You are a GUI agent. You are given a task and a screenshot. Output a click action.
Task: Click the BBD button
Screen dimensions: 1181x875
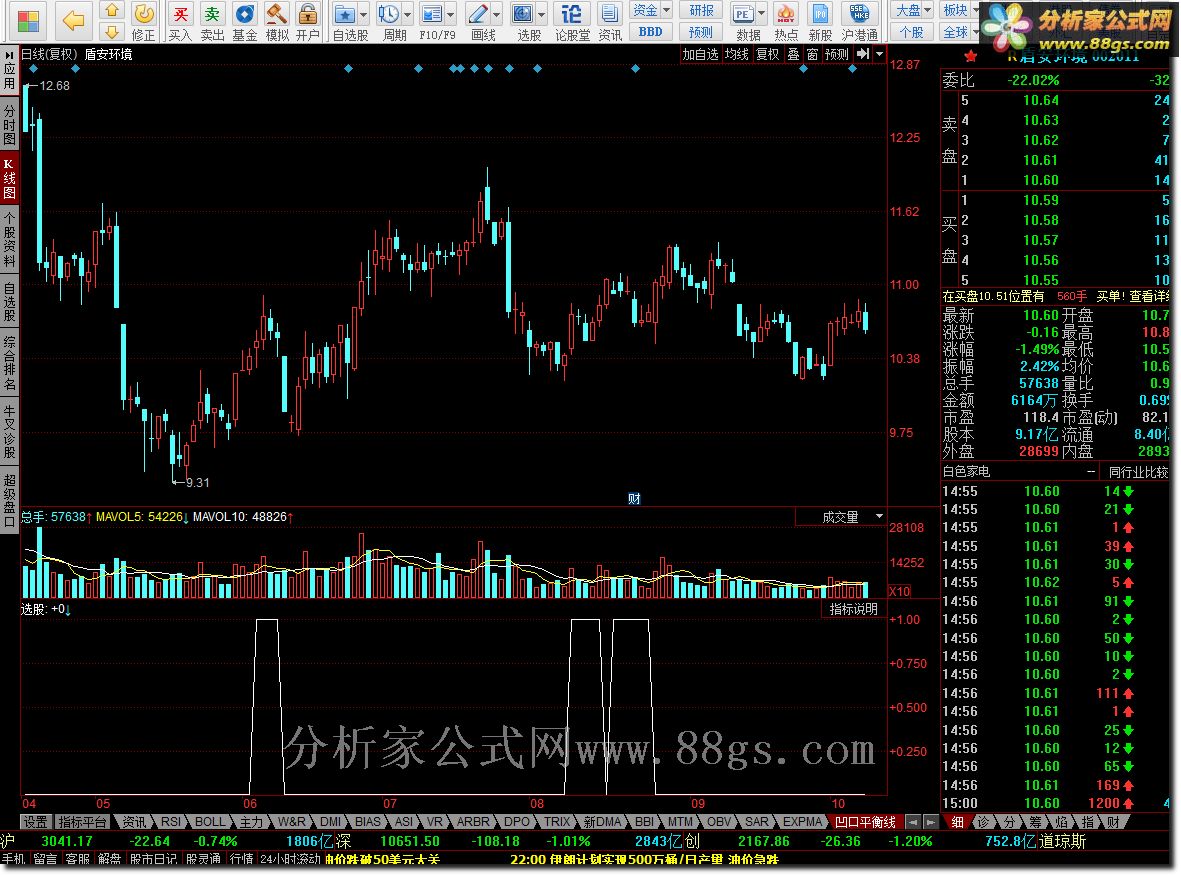point(651,32)
